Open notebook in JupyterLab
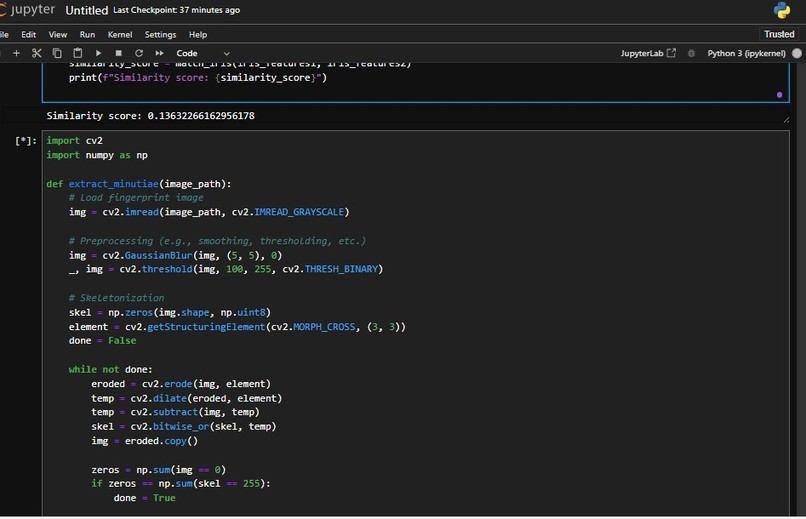Screen dimensions: 806x519 tap(648, 53)
